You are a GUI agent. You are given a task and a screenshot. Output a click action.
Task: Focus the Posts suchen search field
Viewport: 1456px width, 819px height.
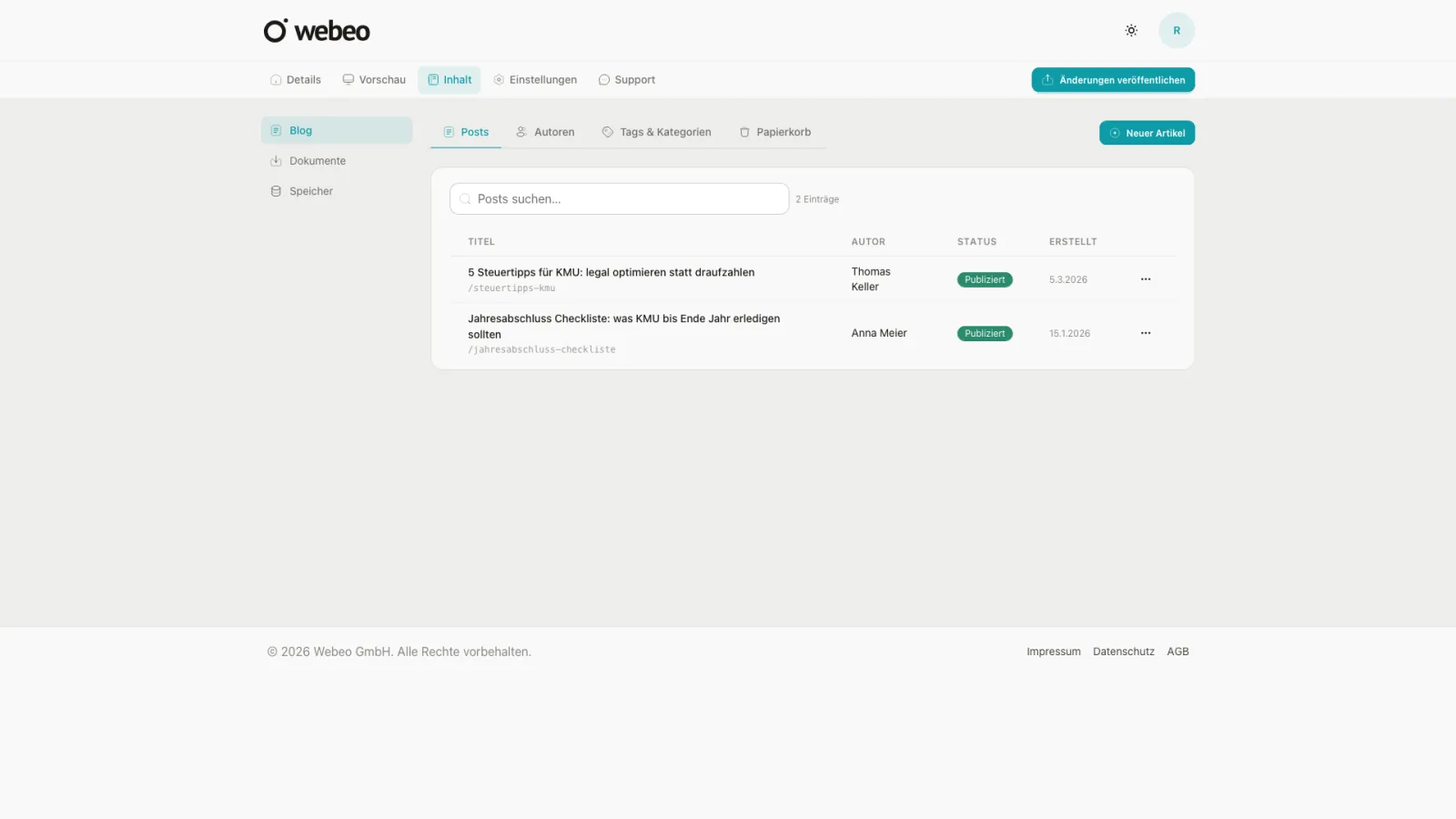point(619,198)
